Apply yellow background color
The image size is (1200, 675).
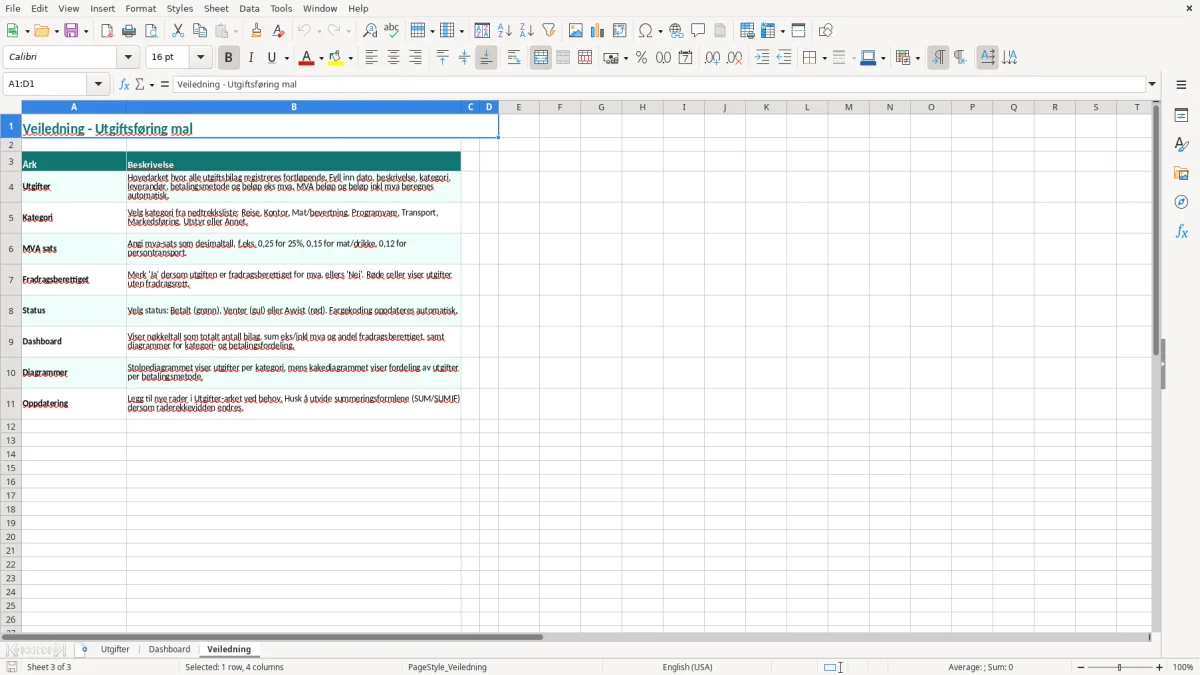point(336,58)
